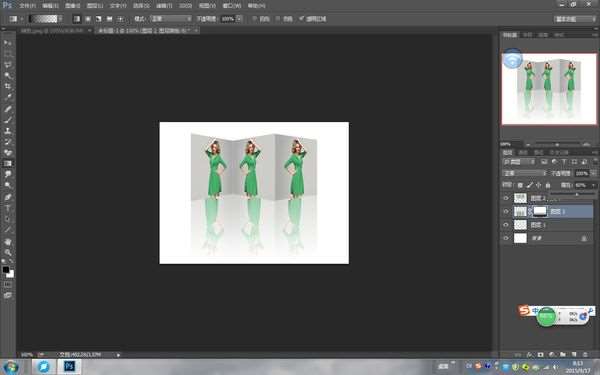Open the Edit menu
This screenshot has width=600, height=375.
tap(51, 6)
